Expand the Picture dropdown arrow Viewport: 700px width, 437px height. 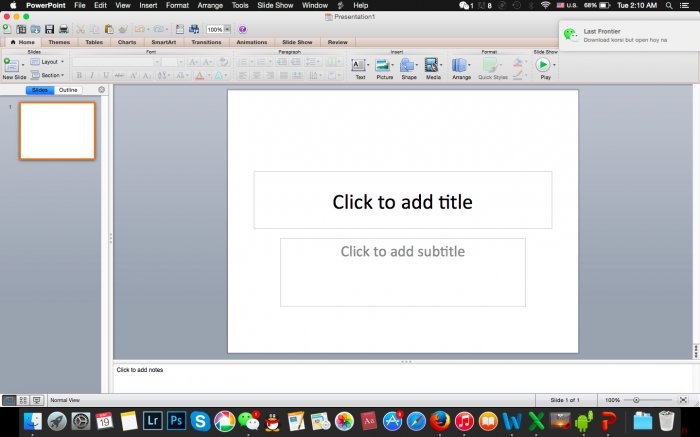click(x=392, y=65)
